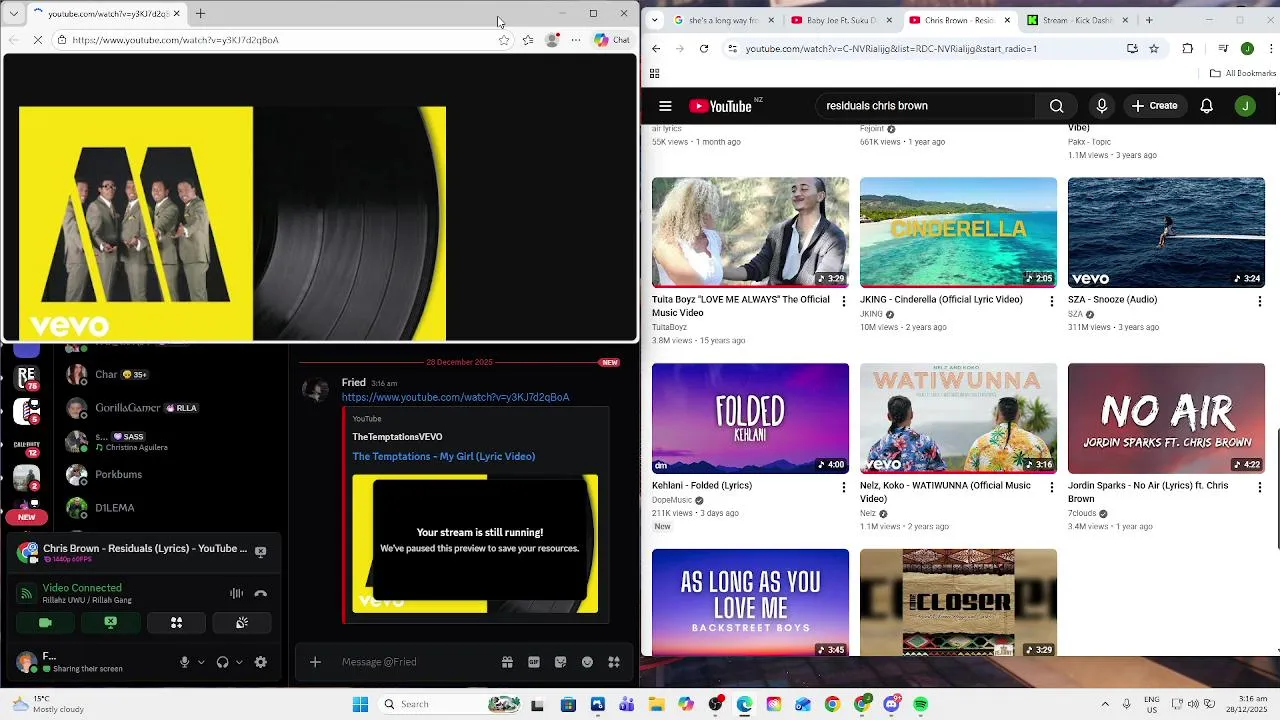Expand Discord microphone input options arrow

(201, 662)
